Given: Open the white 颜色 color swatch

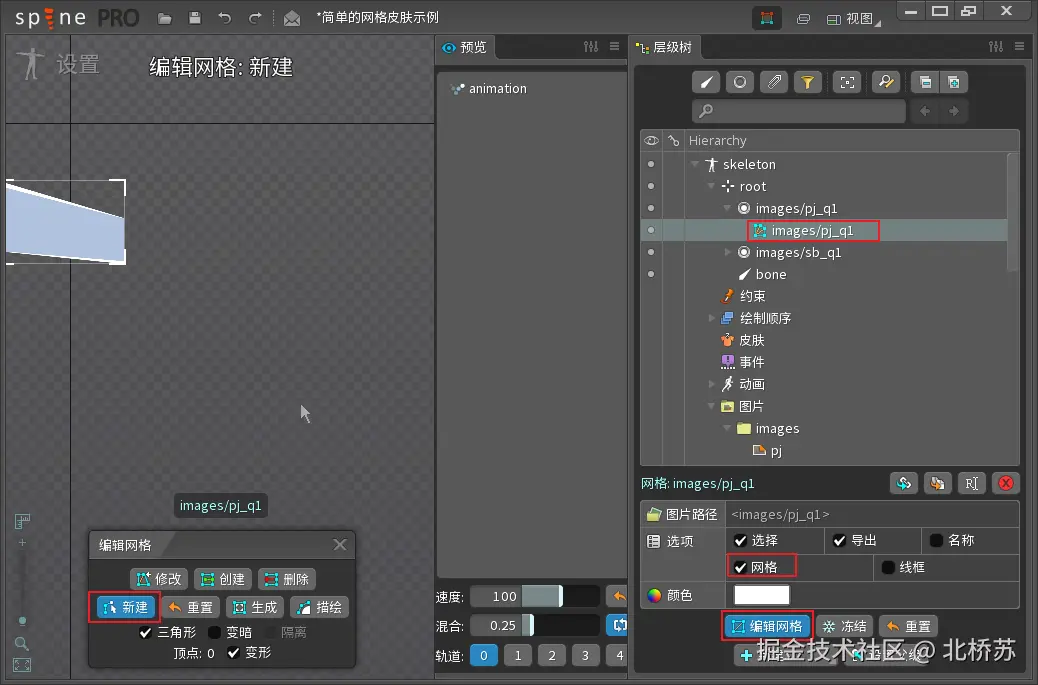Looking at the screenshot, I should 762,595.
